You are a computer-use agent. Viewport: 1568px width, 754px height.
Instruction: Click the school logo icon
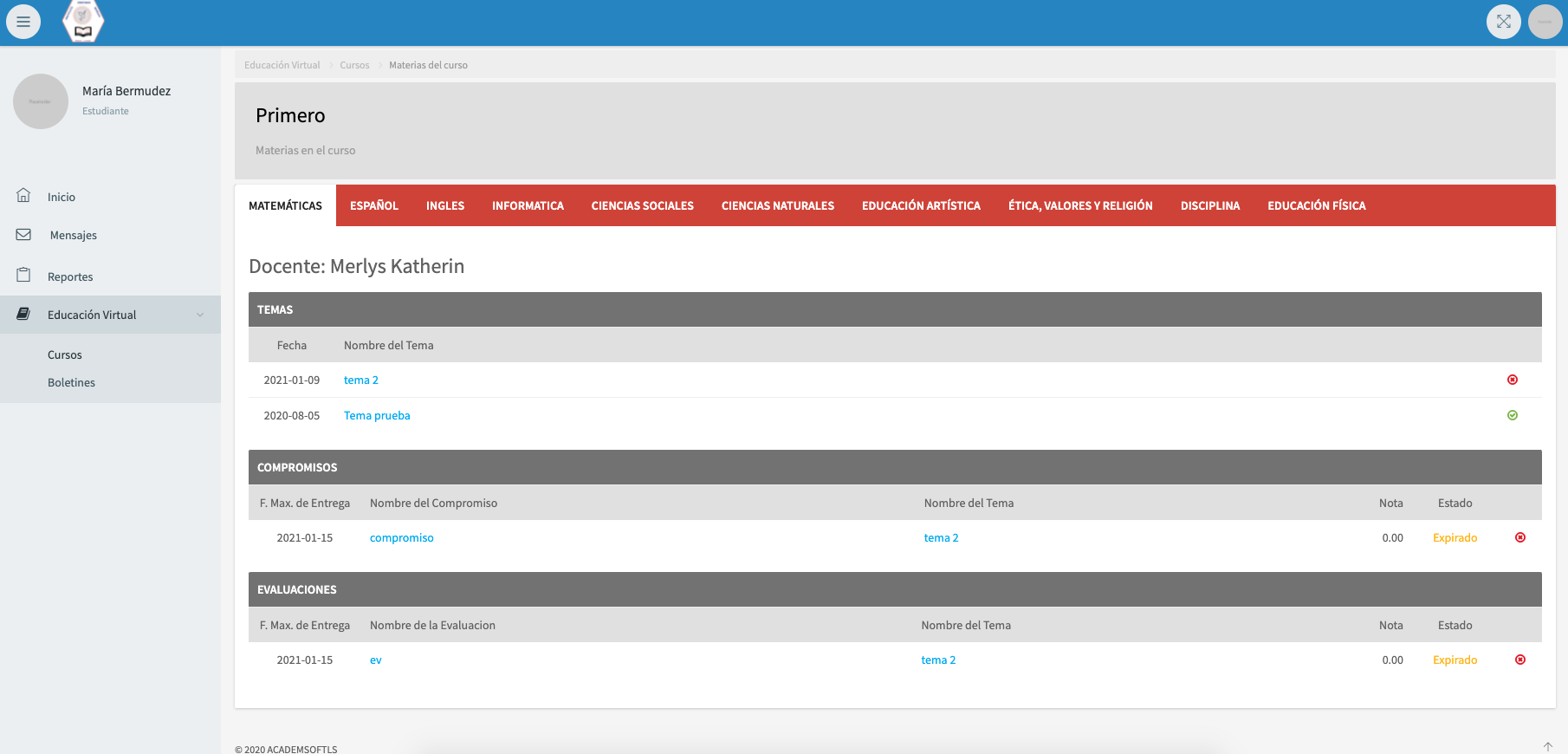pos(83,22)
